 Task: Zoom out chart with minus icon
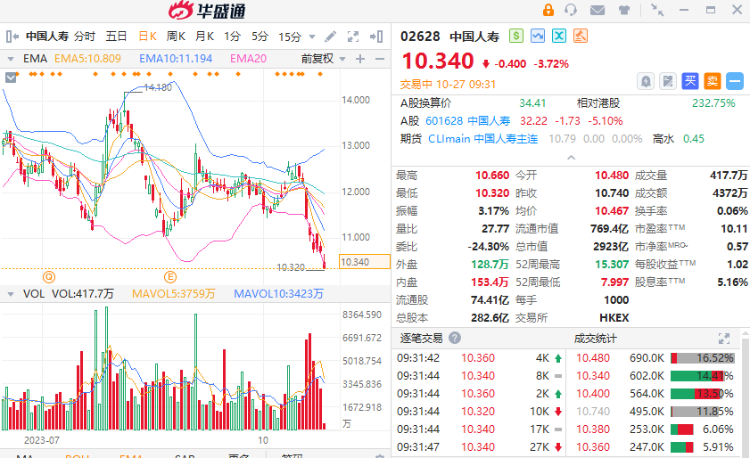pos(380,59)
